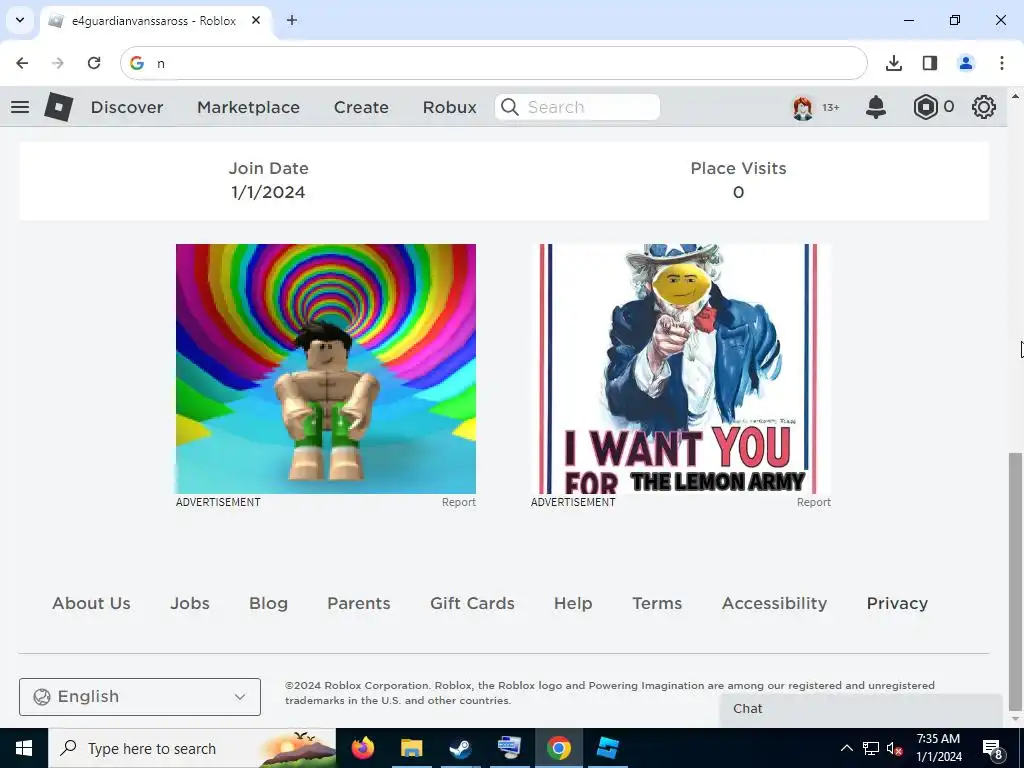Click the rainbow tunnel ad image
The width and height of the screenshot is (1024, 768).
pyautogui.click(x=326, y=369)
